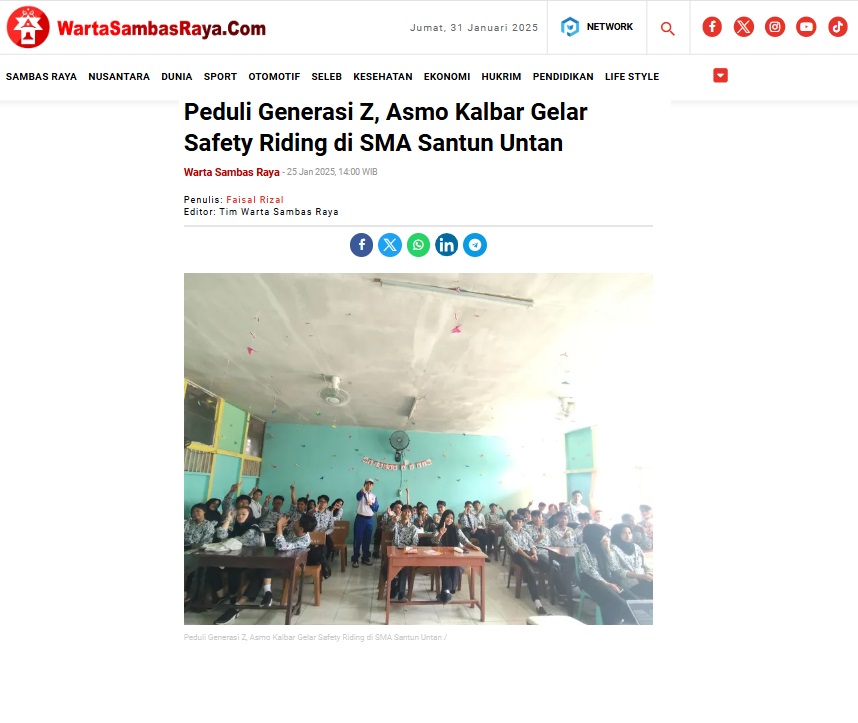Select PENDIDIKAN in the navigation bar

[563, 77]
